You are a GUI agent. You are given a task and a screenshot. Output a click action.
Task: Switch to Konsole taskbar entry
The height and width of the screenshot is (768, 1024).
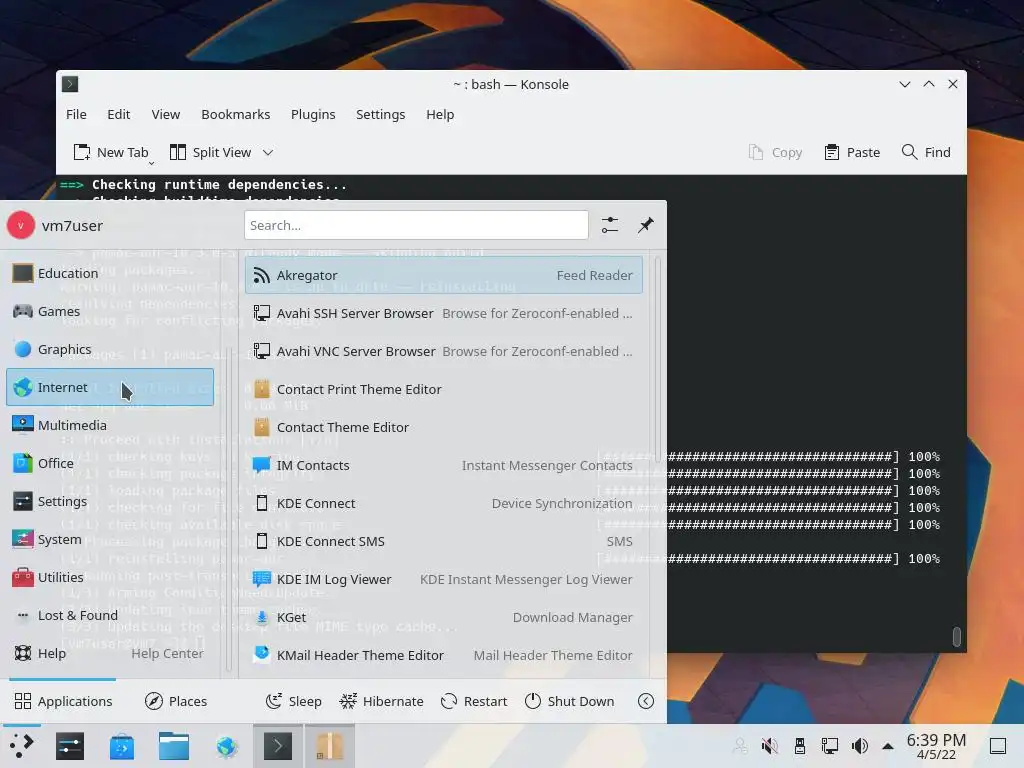(278, 746)
